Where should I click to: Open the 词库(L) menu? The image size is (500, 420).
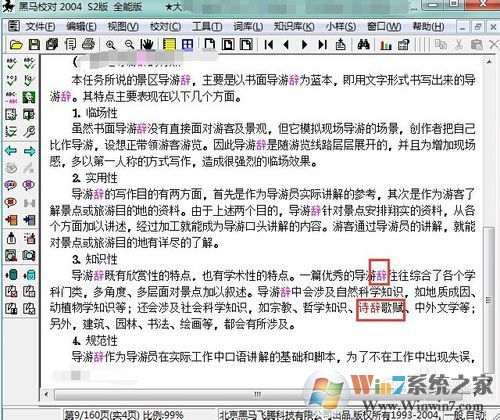248,26
